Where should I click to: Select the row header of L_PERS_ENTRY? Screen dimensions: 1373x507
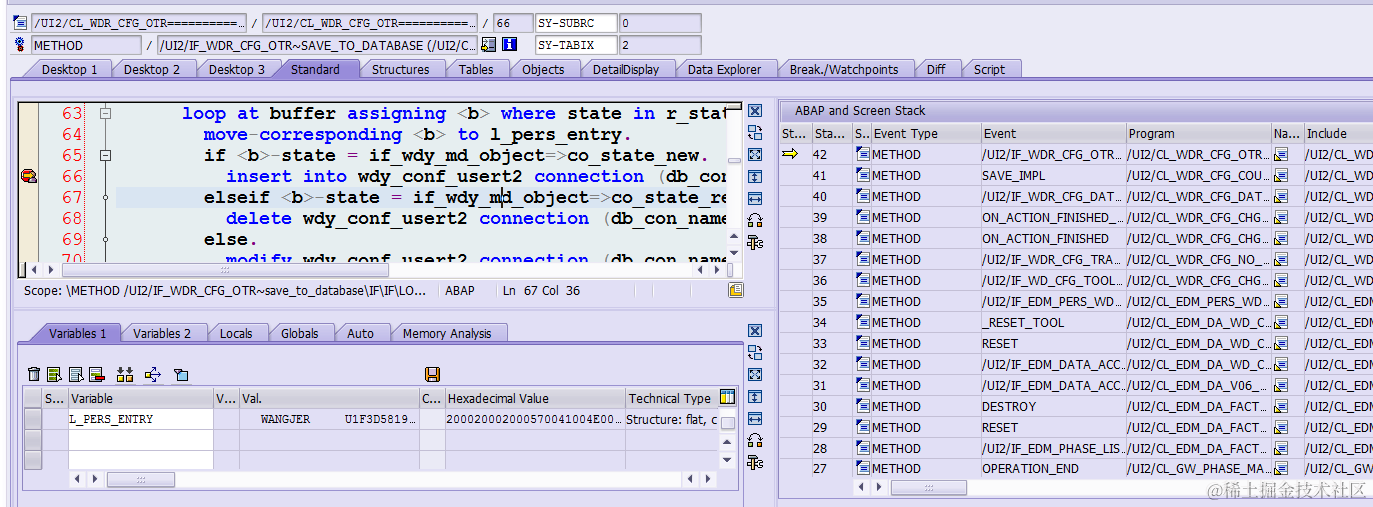pos(33,419)
